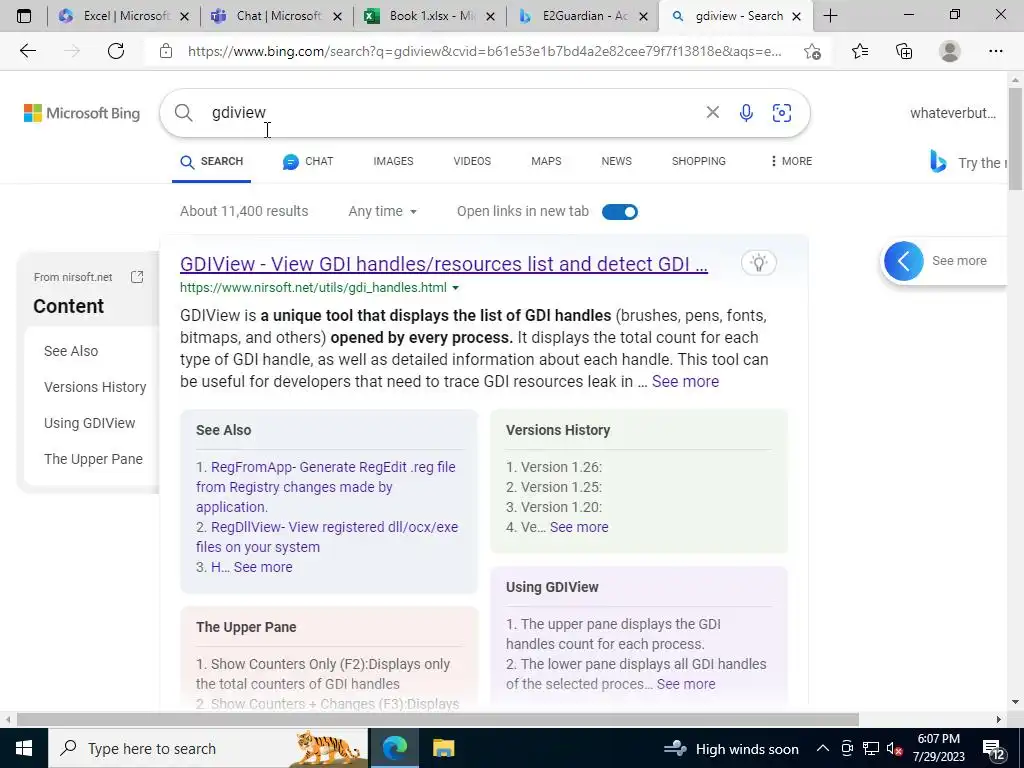This screenshot has width=1024, height=768.
Task: Open File Explorer from taskbar
Action: [443, 748]
